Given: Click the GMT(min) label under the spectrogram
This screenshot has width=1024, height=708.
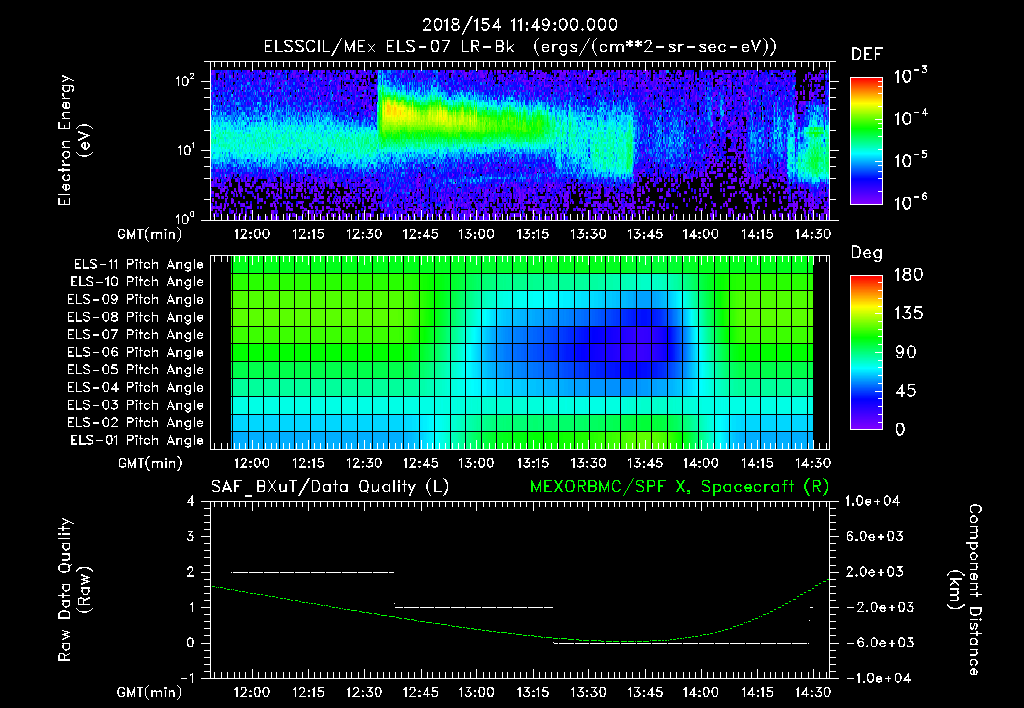Looking at the screenshot, I should [x=150, y=234].
